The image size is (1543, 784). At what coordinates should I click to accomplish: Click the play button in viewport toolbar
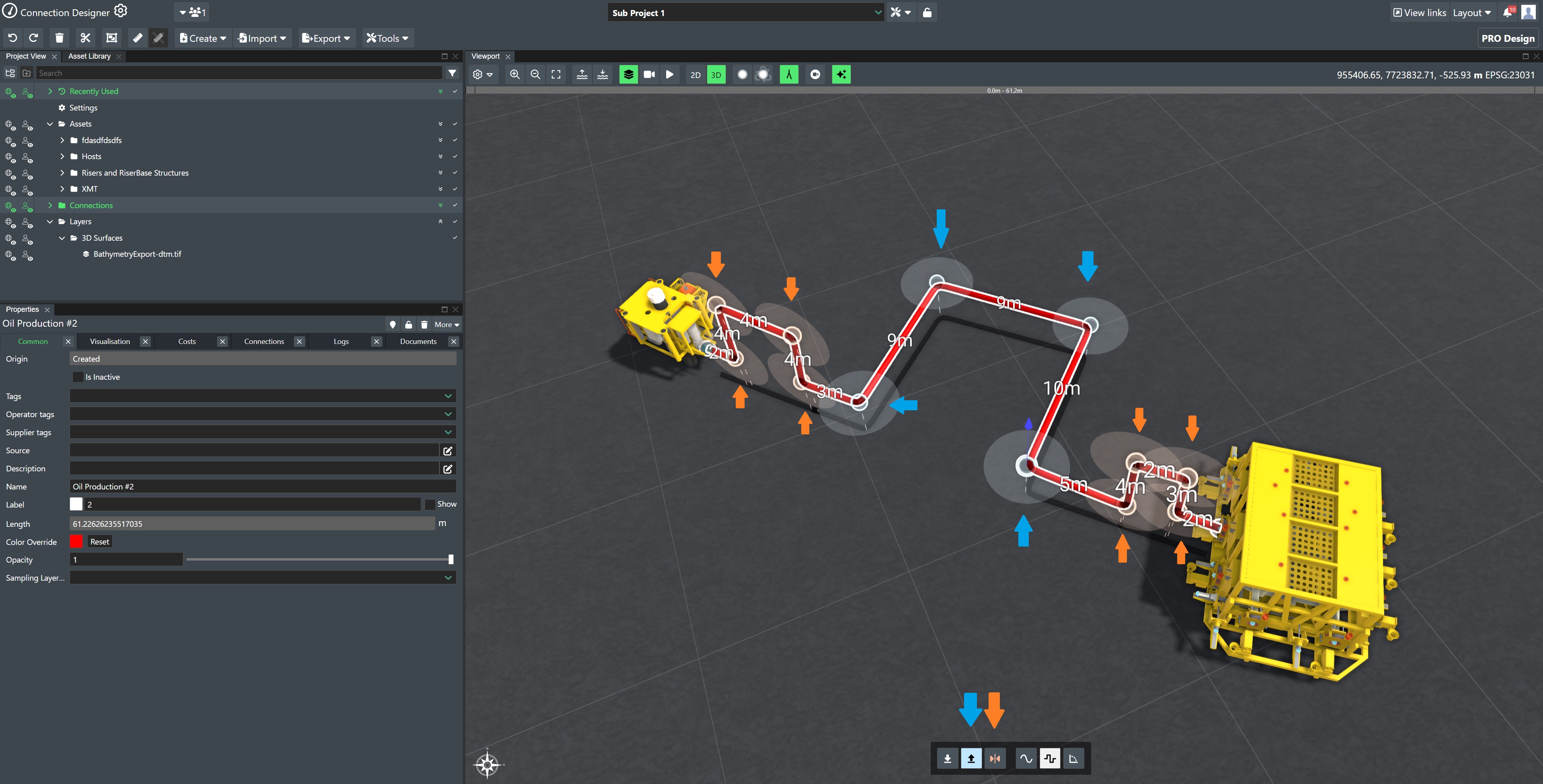(x=670, y=74)
